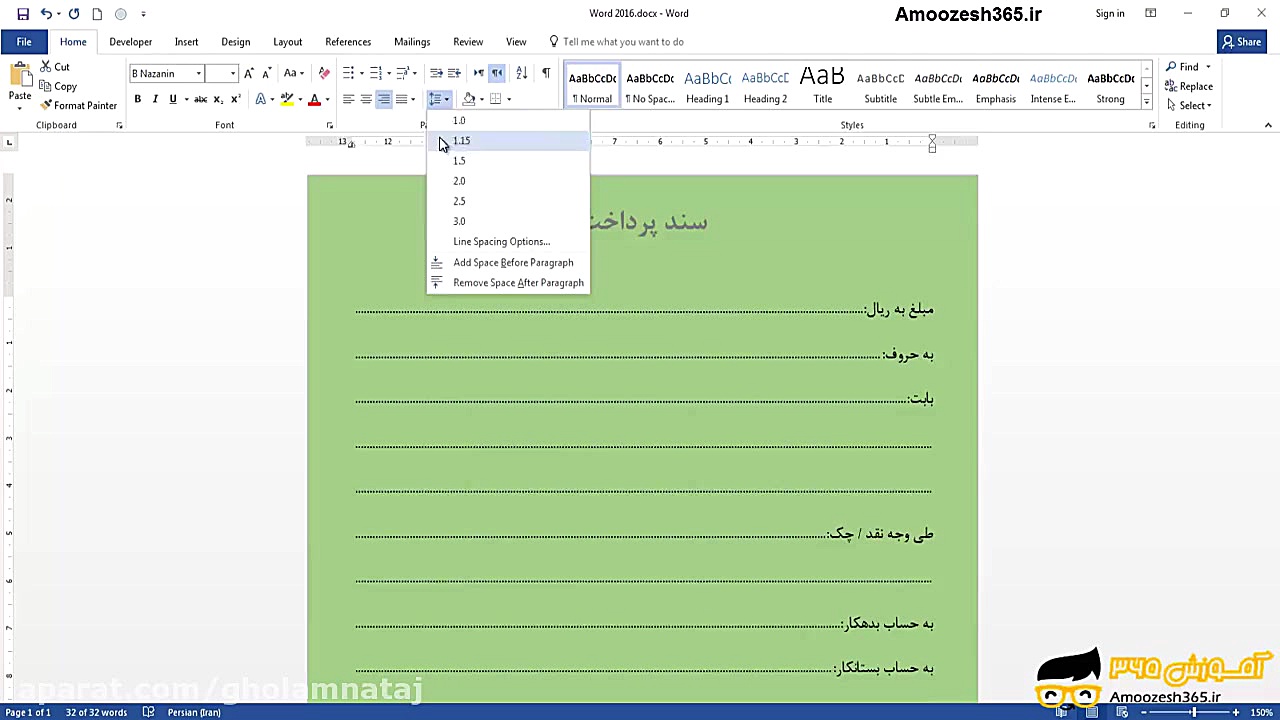Viewport: 1280px width, 720px height.
Task: Click the Strikethrough formatting icon
Action: point(201,98)
